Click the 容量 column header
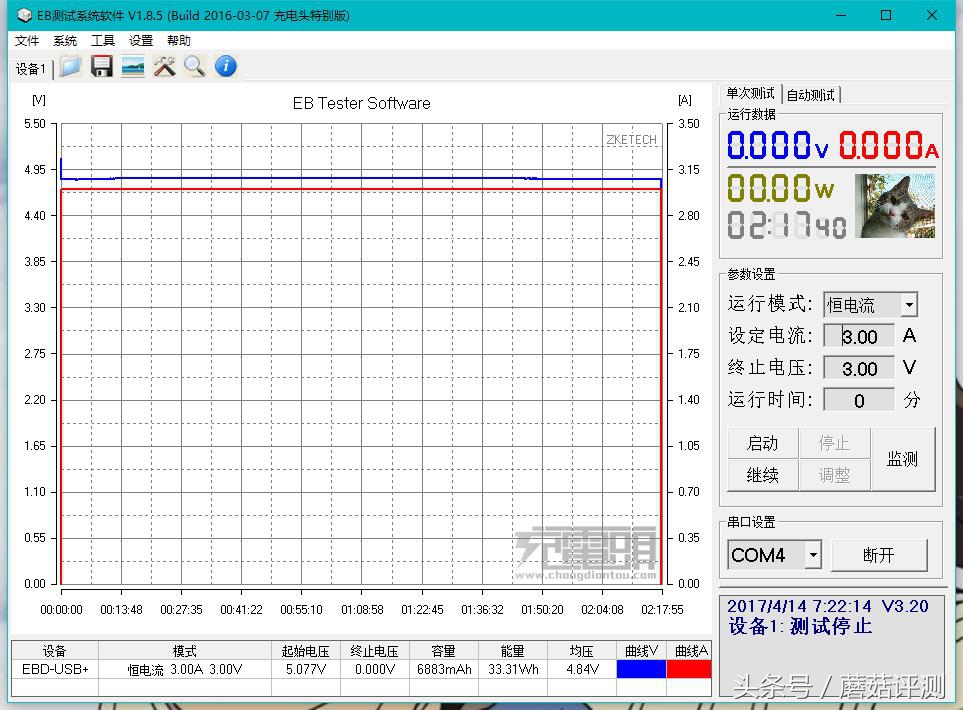 [x=444, y=651]
